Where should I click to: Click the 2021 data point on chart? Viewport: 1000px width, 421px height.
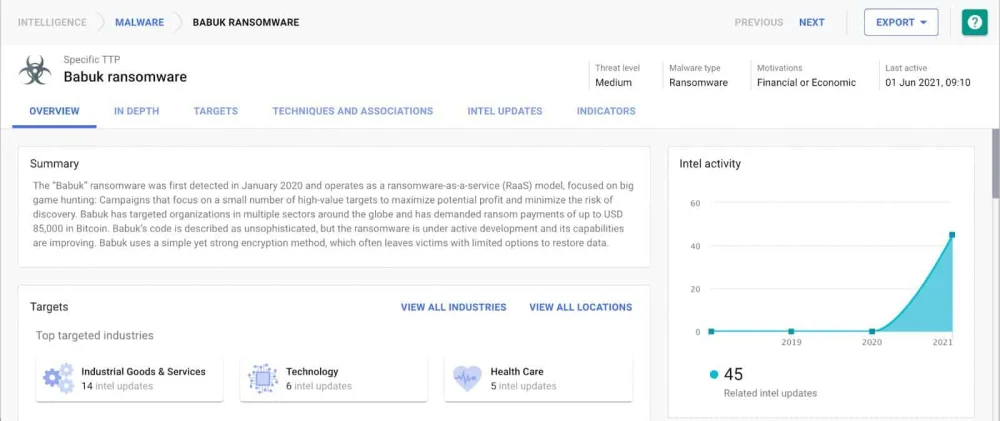click(952, 235)
